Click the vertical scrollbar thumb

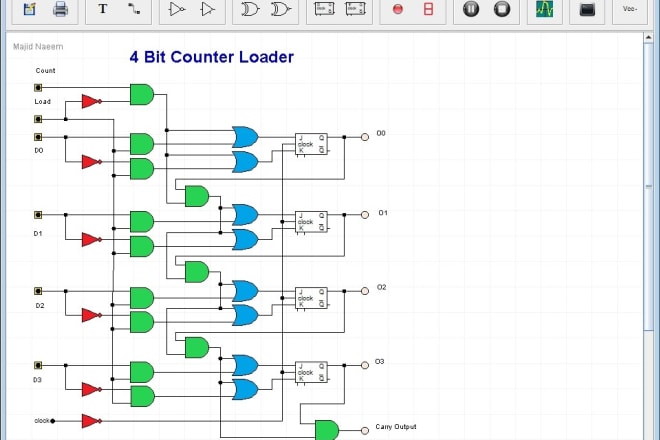tap(648, 185)
